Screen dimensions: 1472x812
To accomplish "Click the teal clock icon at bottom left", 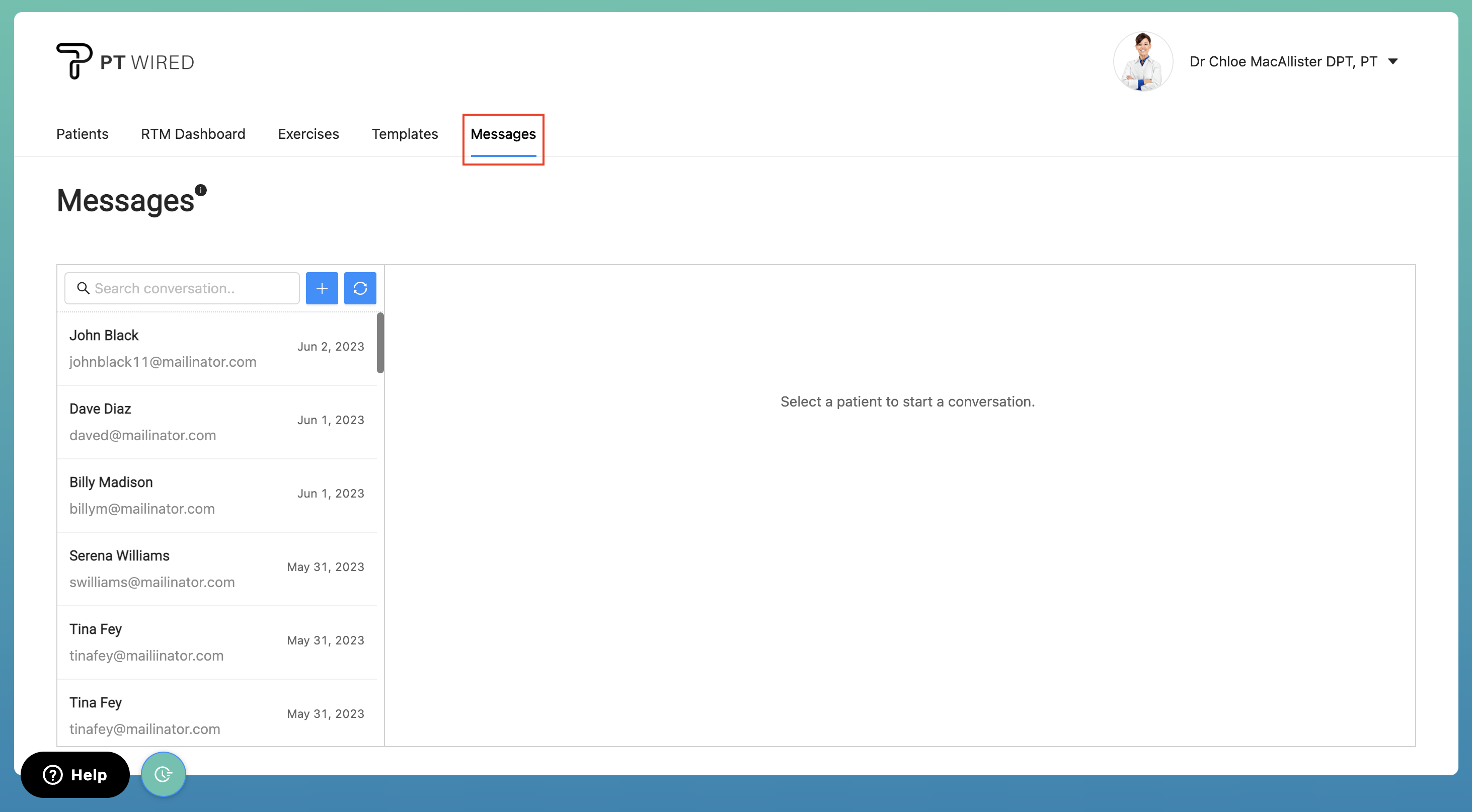I will tap(164, 774).
